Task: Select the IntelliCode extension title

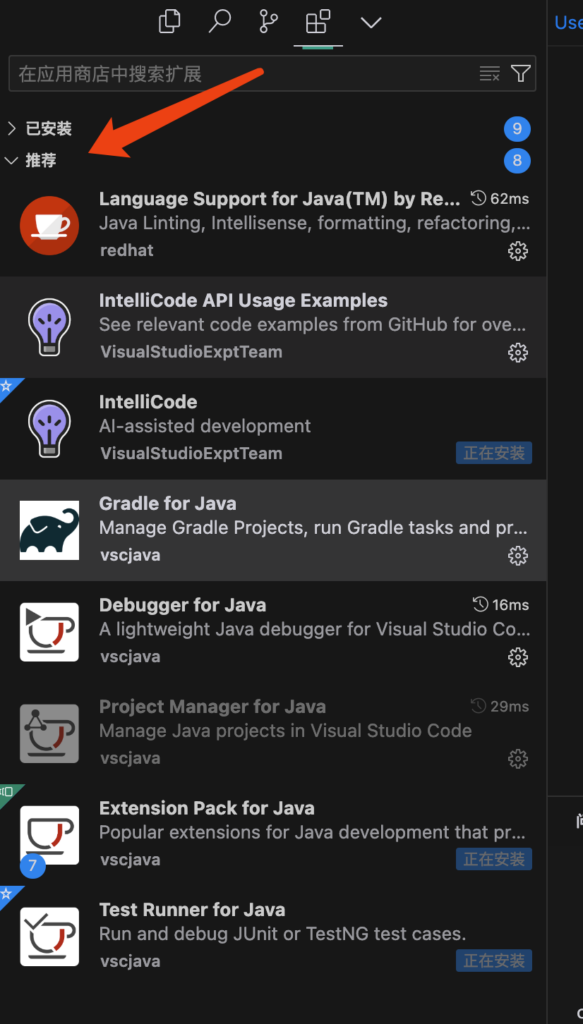Action: click(148, 402)
